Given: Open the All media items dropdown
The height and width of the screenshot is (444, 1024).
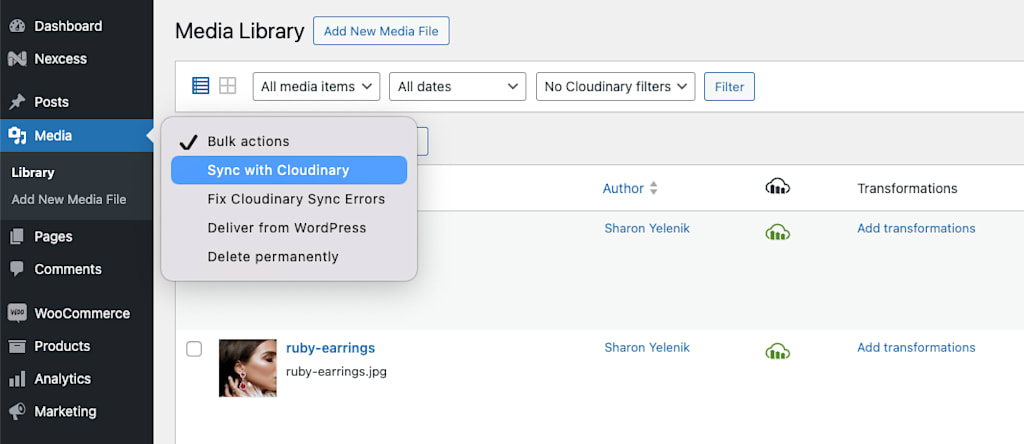Looking at the screenshot, I should click(316, 86).
